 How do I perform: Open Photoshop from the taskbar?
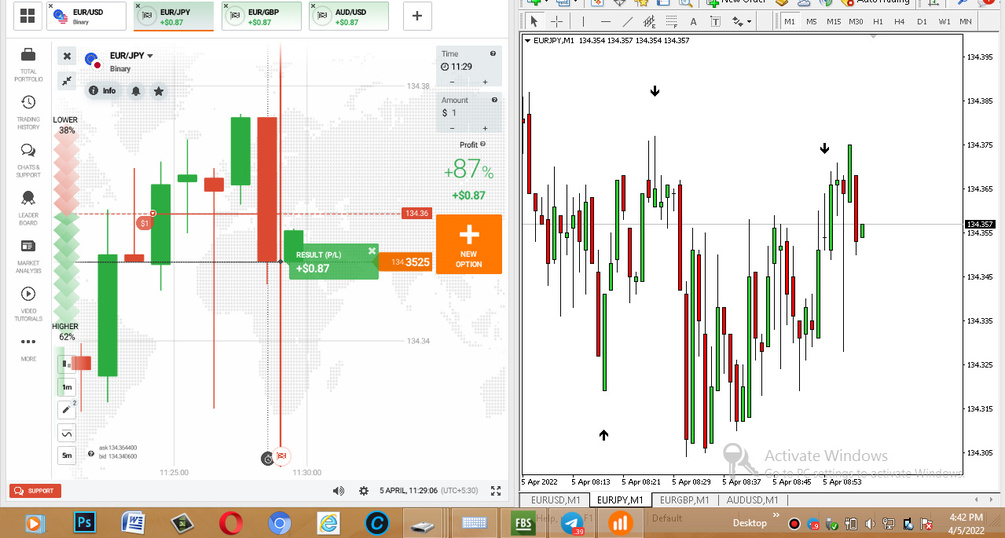85,523
